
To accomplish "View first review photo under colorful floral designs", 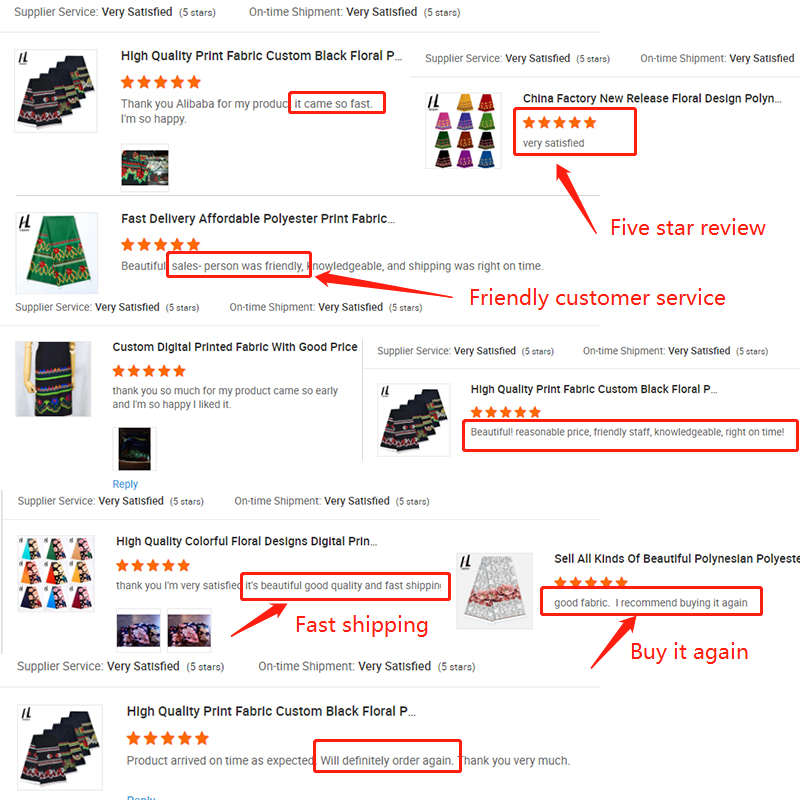I will [138, 631].
